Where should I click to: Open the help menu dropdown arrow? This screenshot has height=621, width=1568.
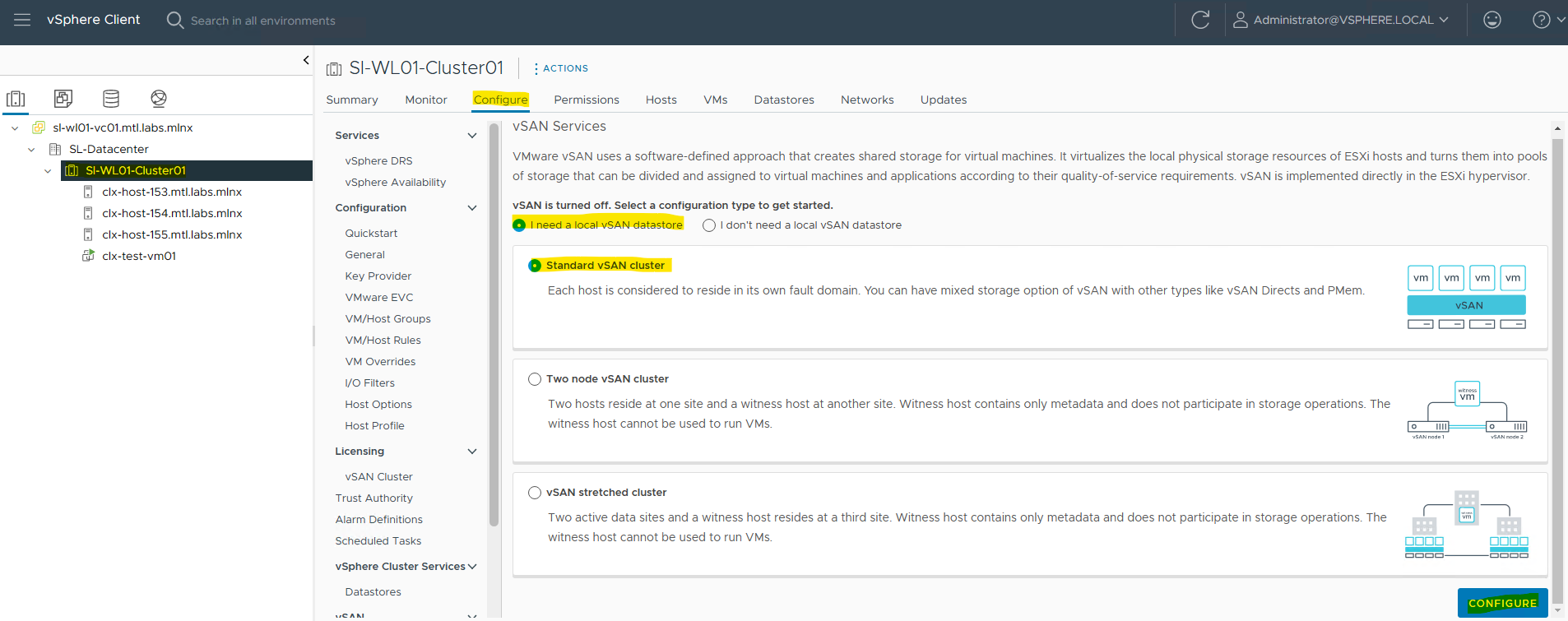pos(1561,20)
